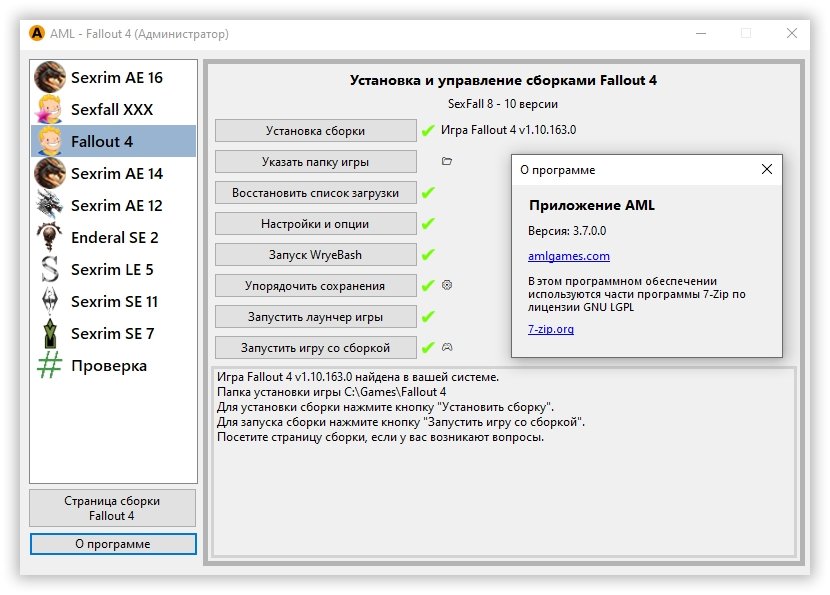The width and height of the screenshot is (830, 595).
Task: Click the gamepad icon beside Запустить игру со сборкой
Action: (447, 347)
